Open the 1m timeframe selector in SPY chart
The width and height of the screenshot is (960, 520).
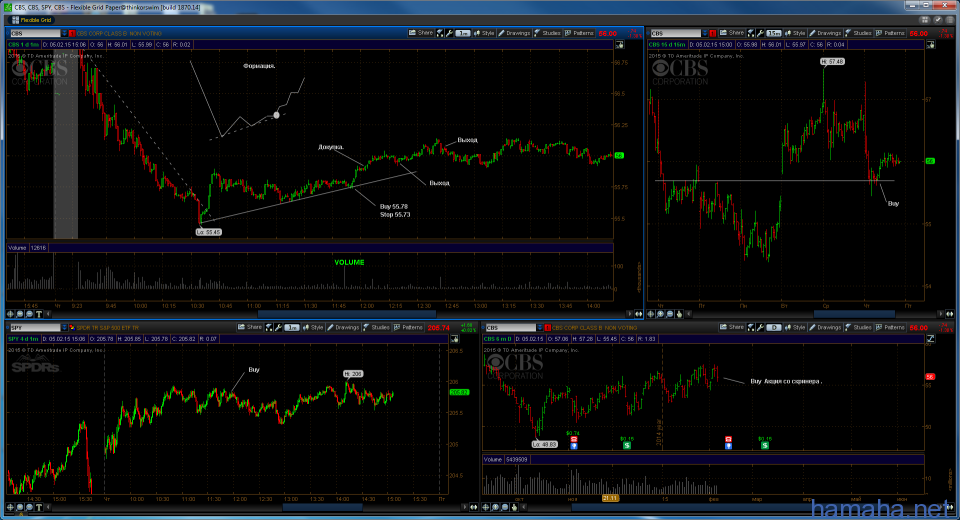point(291,328)
